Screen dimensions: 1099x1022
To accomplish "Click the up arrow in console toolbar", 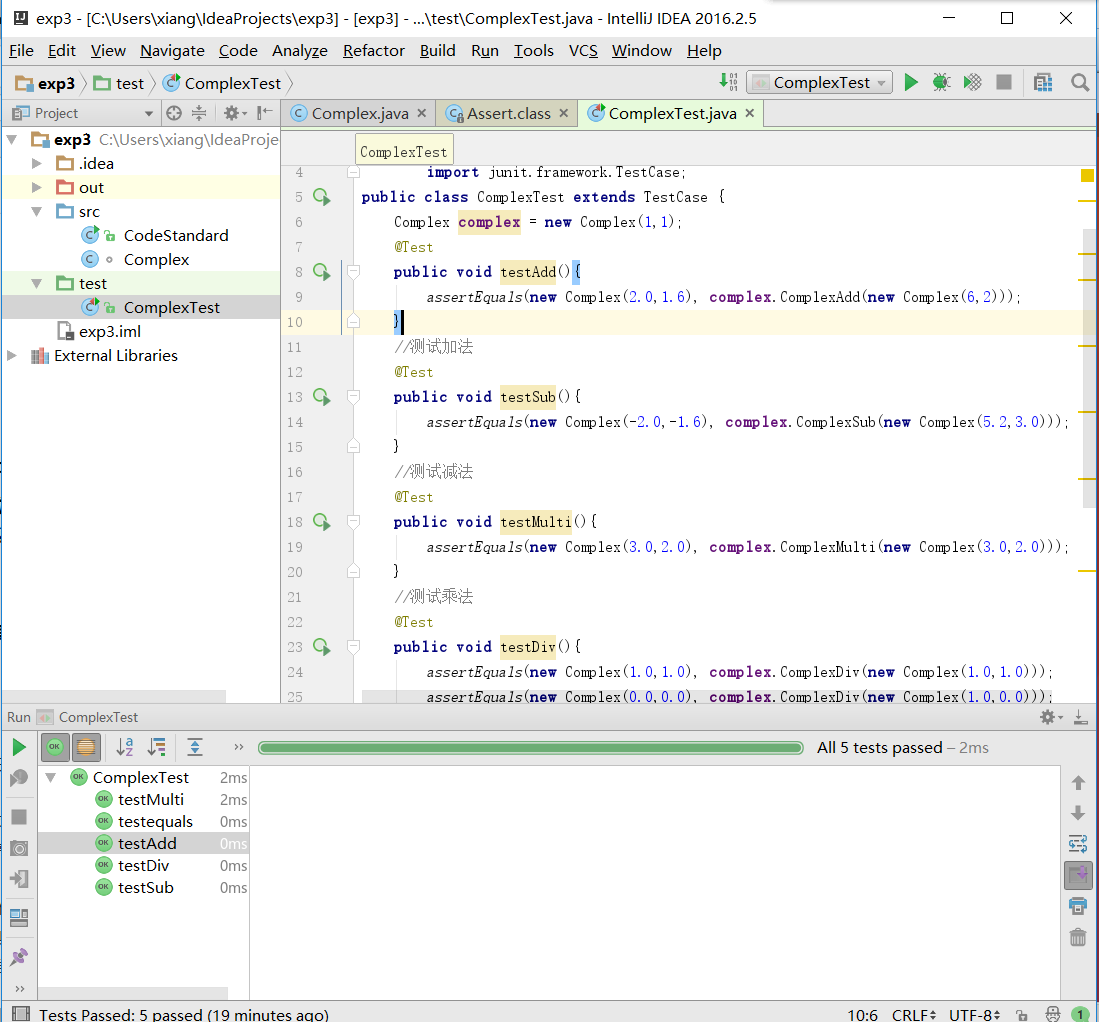I will coord(1078,783).
